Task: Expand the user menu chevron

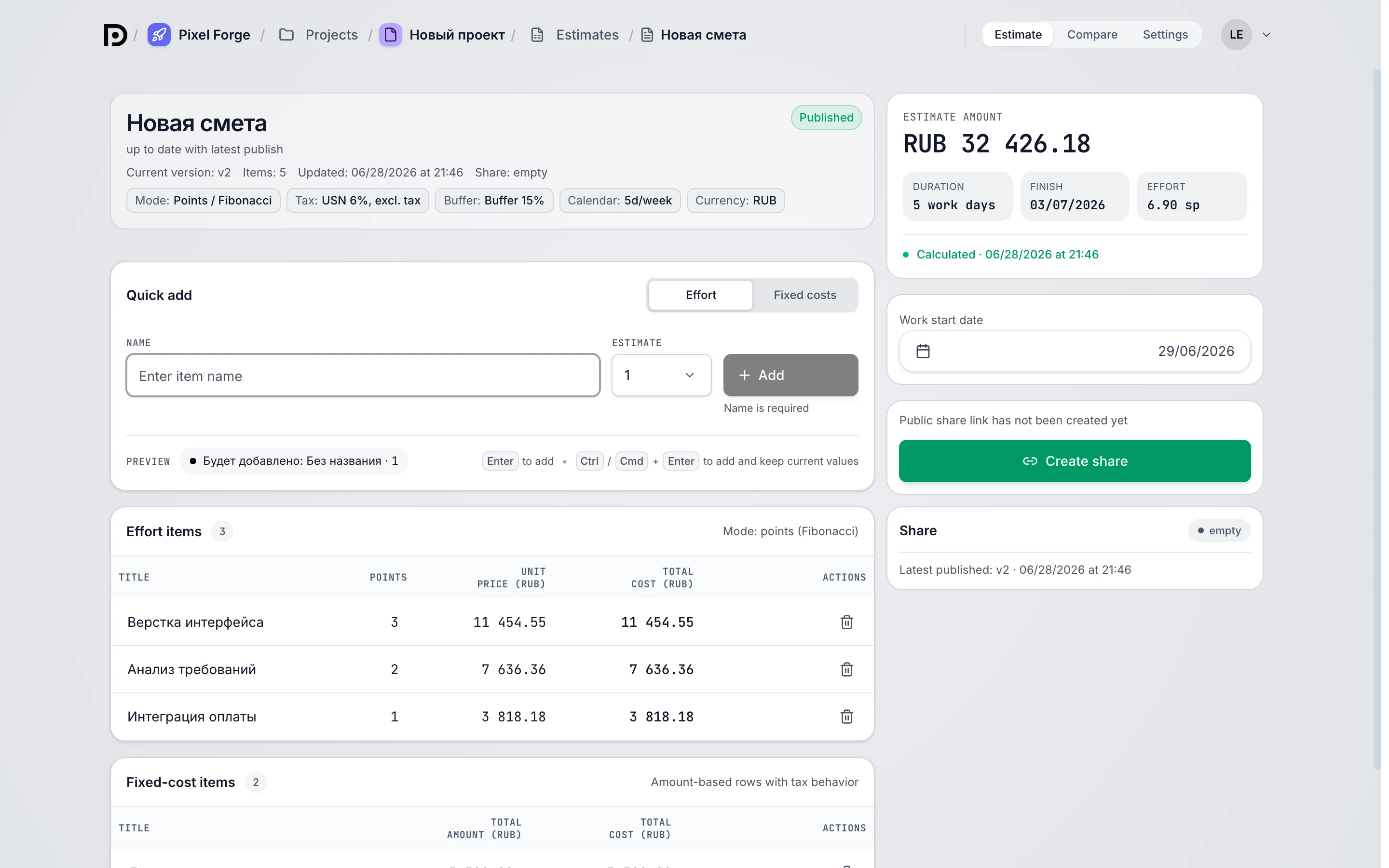Action: pyautogui.click(x=1267, y=35)
